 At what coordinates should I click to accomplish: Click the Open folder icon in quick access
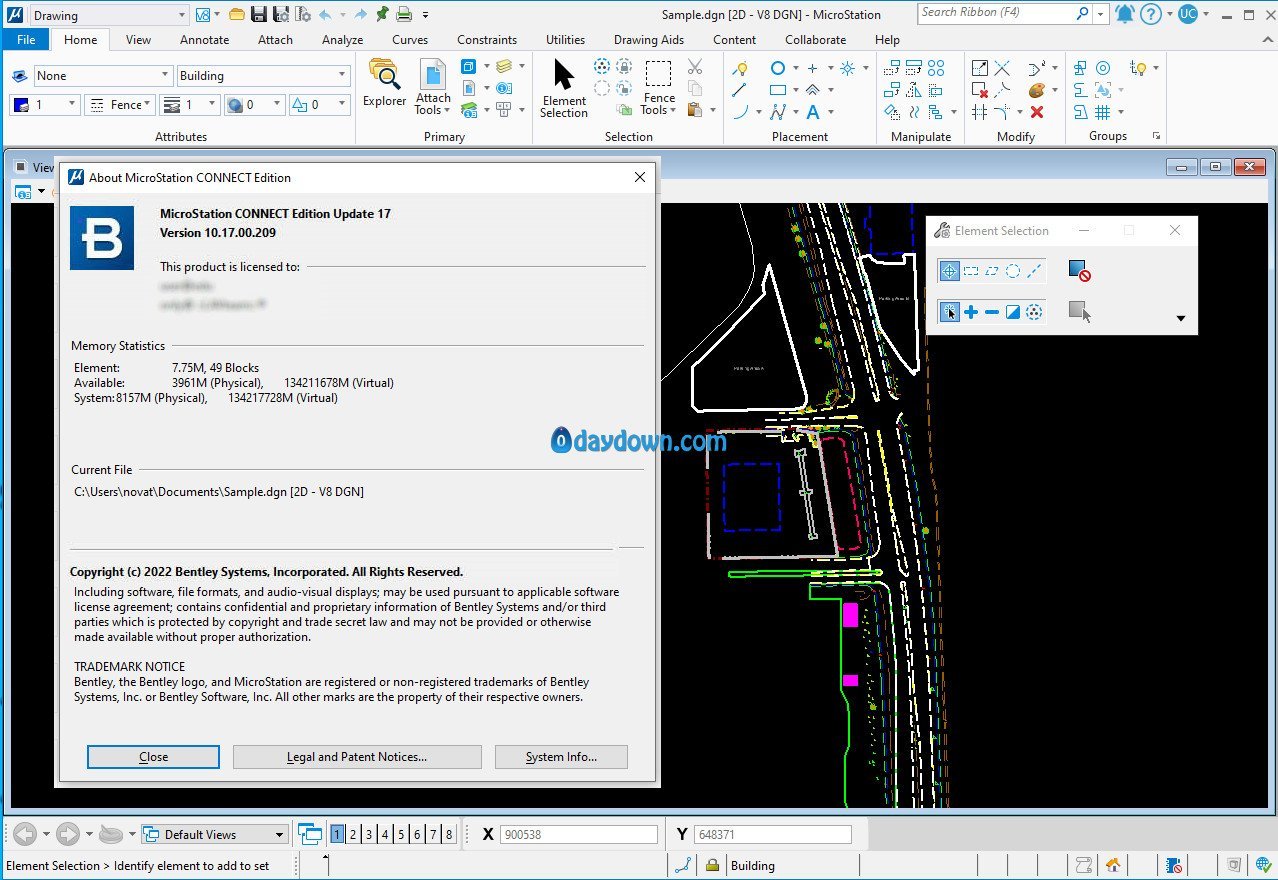236,14
